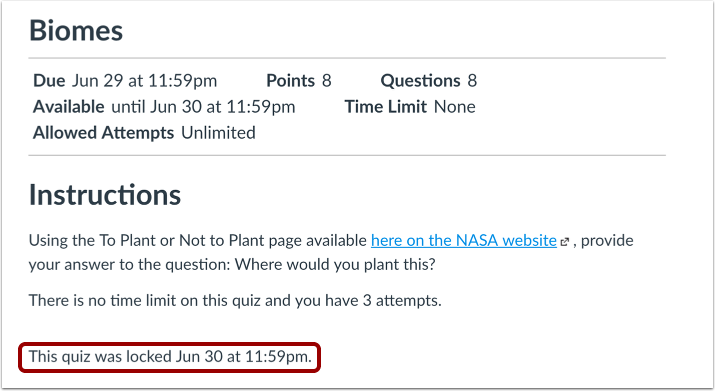Click the Questions label

[420, 81]
